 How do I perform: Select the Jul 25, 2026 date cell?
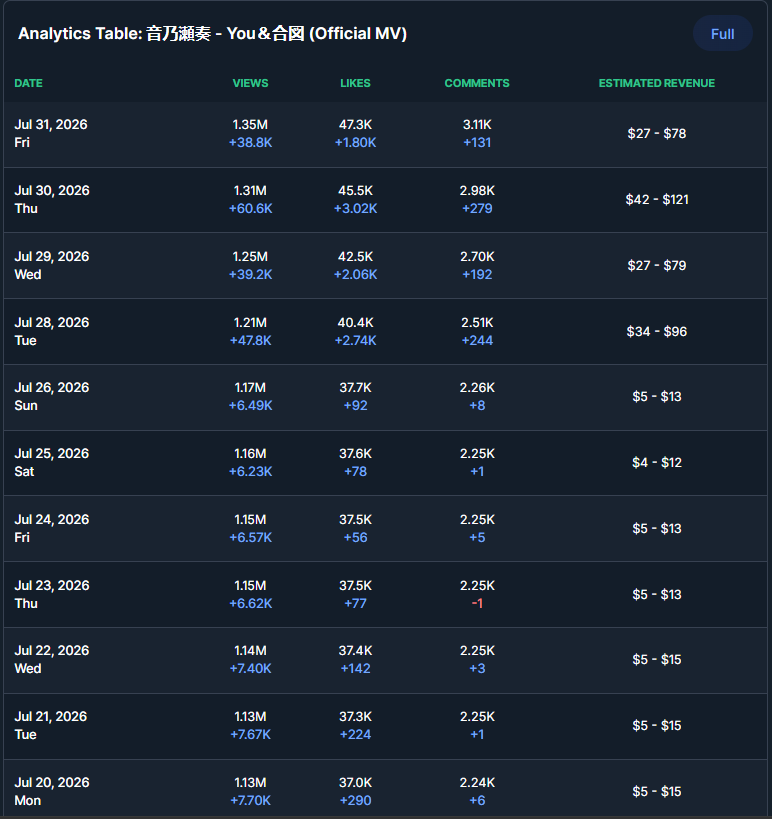click(52, 462)
